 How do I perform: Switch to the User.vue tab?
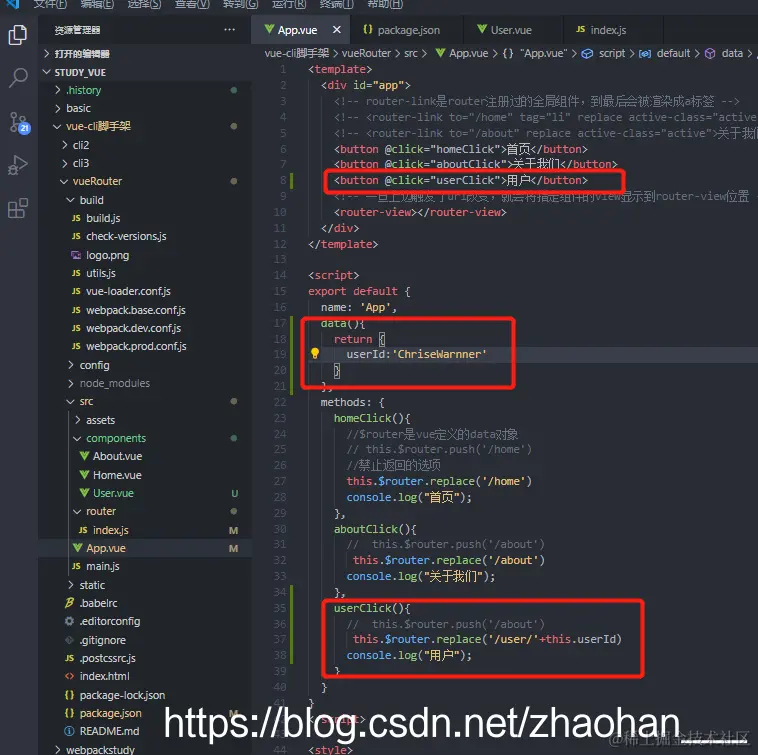coord(504,30)
